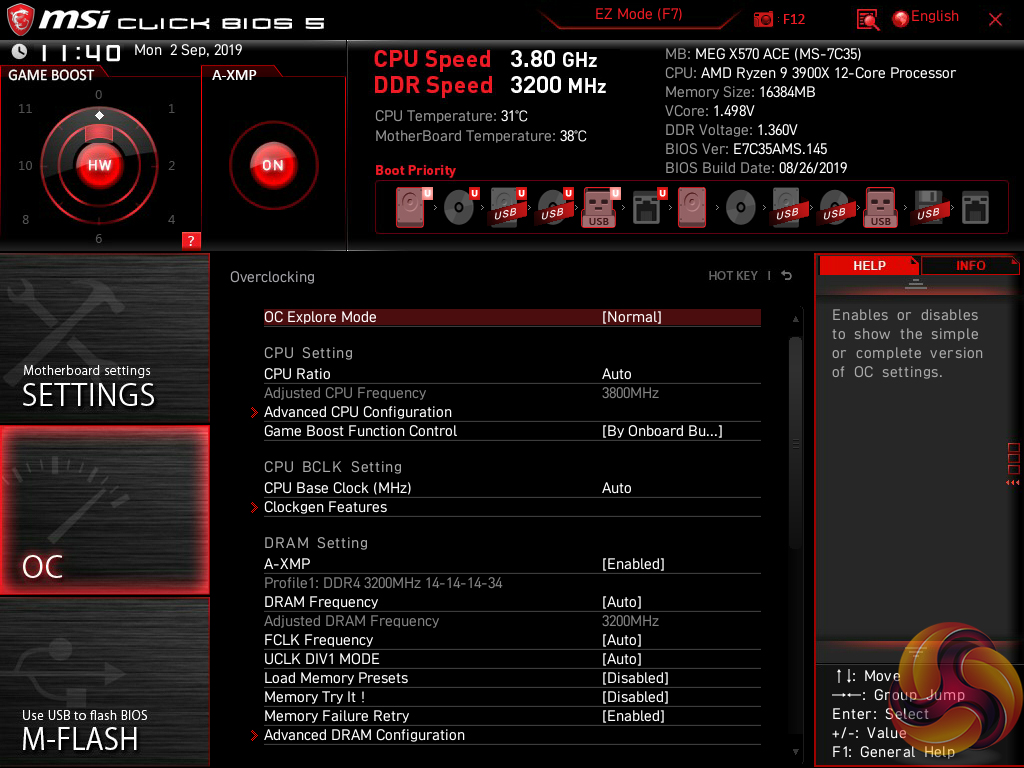1024x768 pixels.
Task: Change OC Explore Mode [Normal] setting
Action: [512, 317]
